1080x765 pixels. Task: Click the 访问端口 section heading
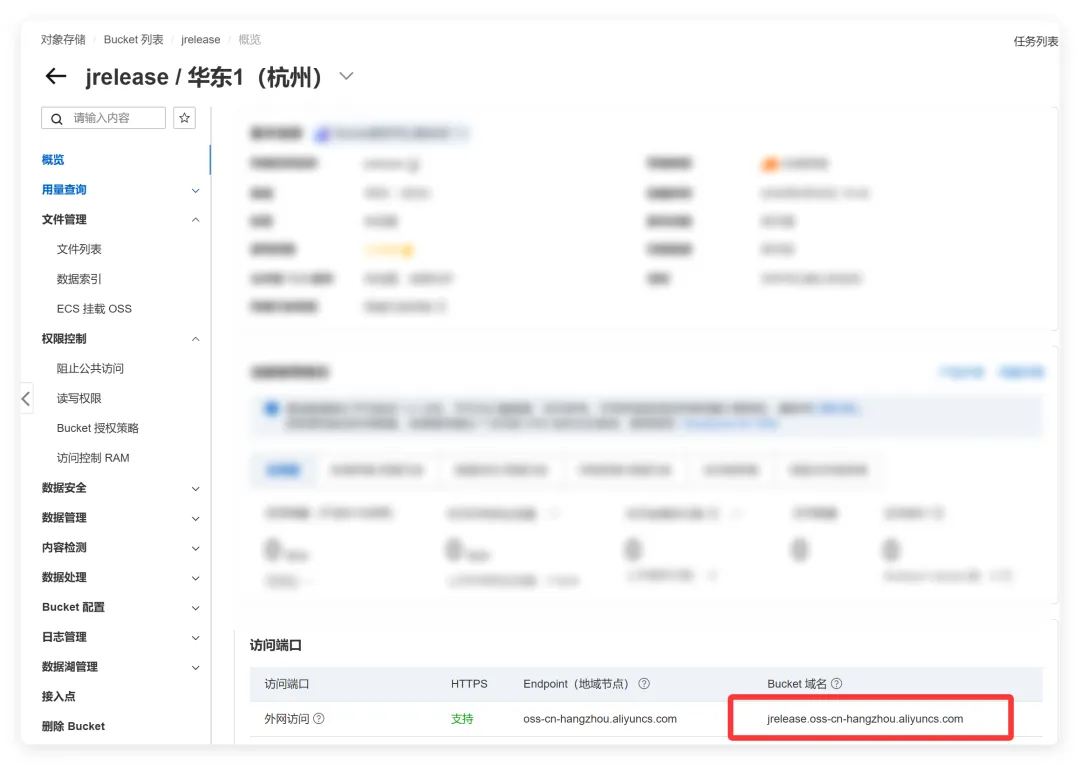pos(276,645)
